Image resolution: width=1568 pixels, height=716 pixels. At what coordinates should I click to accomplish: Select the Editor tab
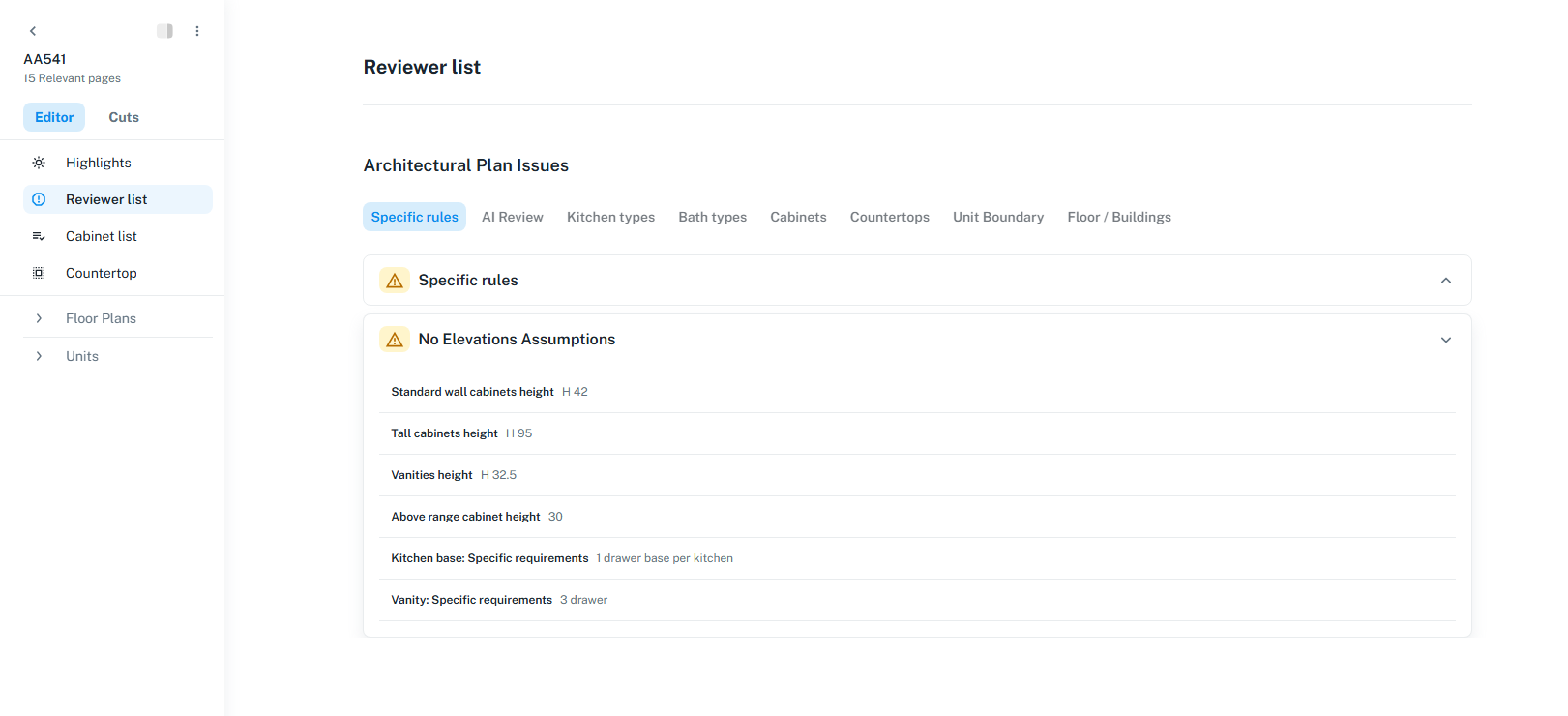(54, 117)
